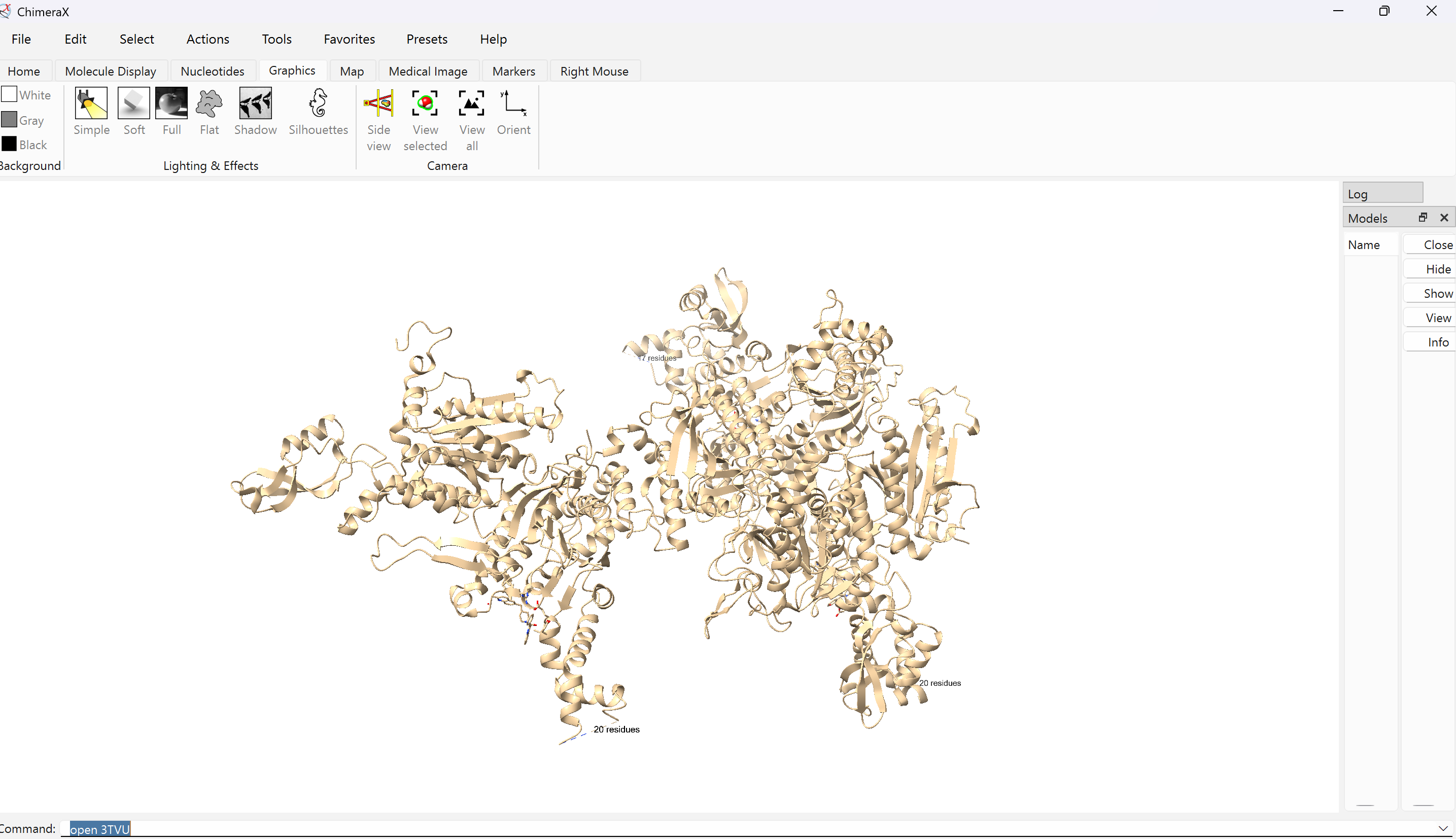Apply Soft lighting preset
Screen dimensions: 1456x839
click(133, 103)
